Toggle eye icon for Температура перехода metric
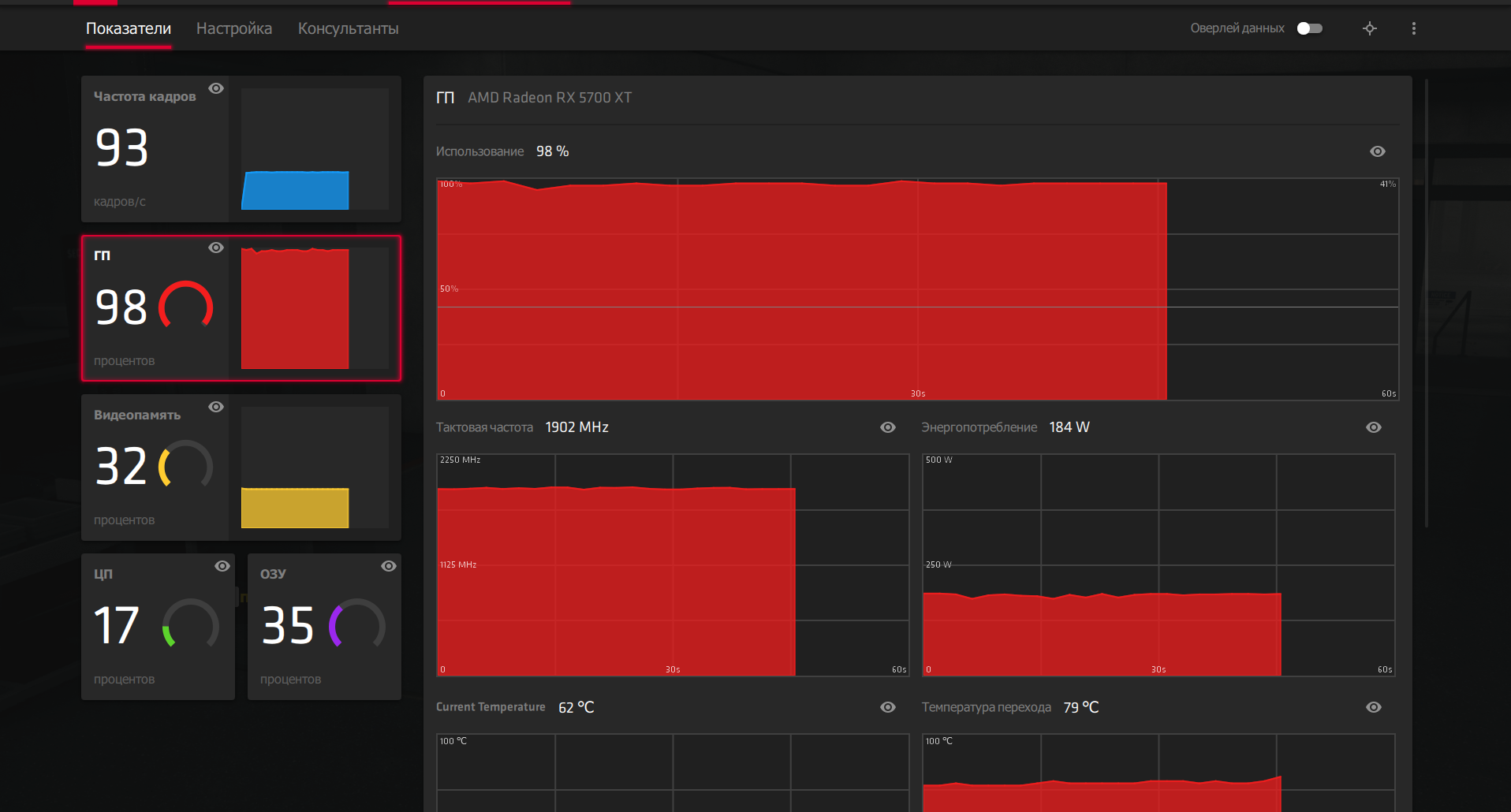The width and height of the screenshot is (1511, 812). pos(1374,707)
